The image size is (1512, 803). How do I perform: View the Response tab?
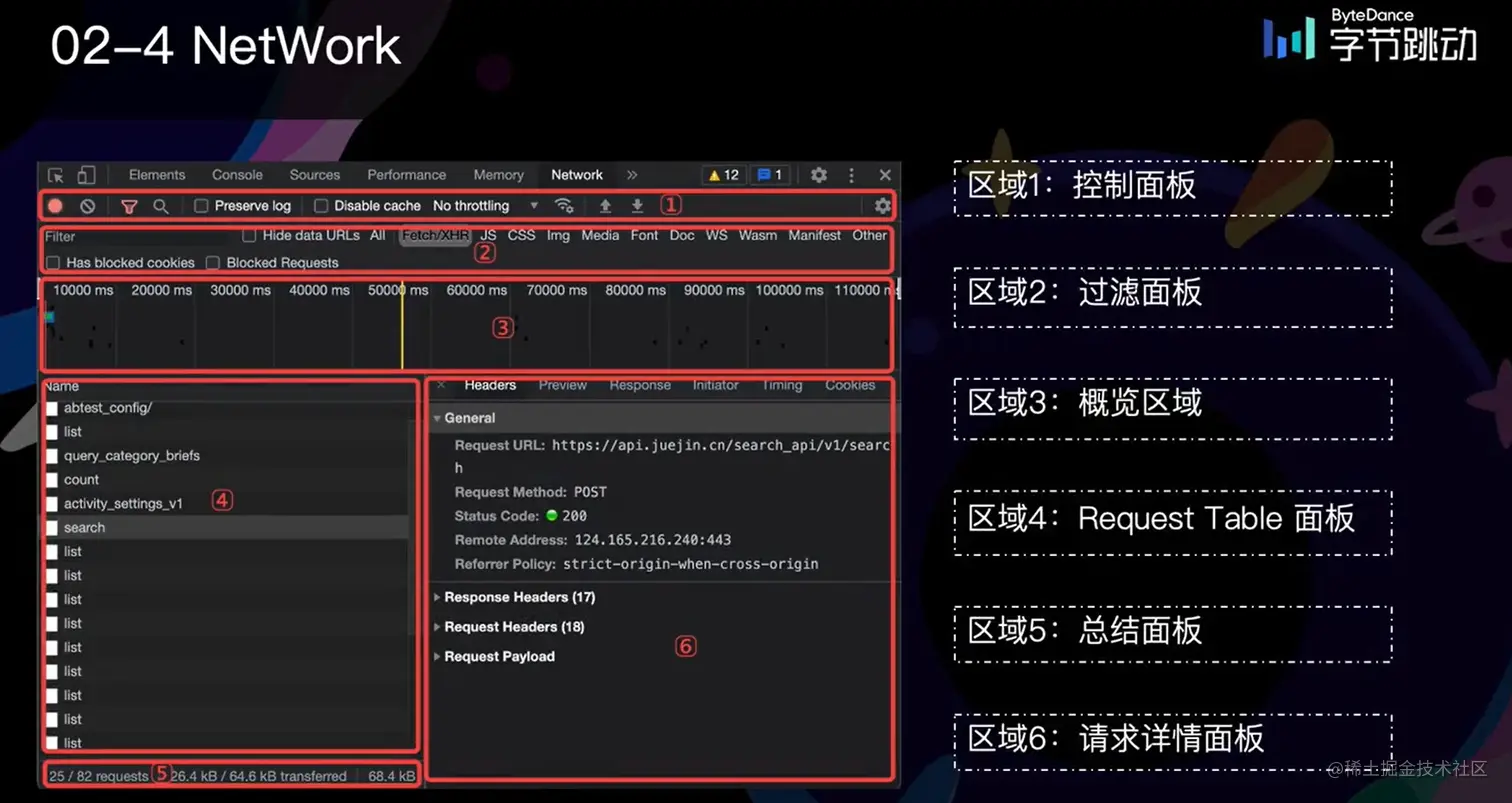pos(640,385)
